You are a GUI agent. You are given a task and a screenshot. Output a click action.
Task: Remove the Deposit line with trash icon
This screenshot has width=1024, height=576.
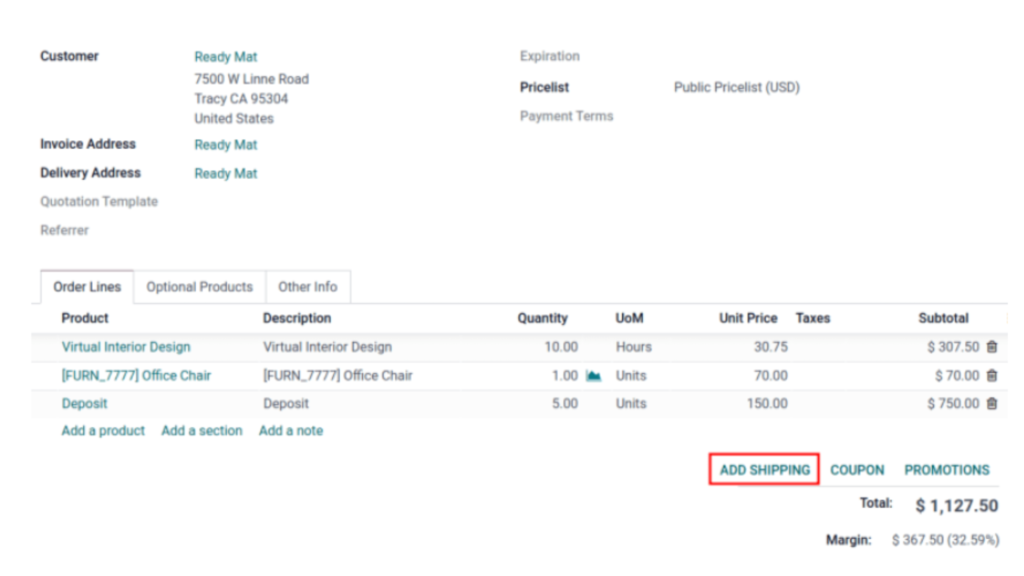click(x=991, y=404)
